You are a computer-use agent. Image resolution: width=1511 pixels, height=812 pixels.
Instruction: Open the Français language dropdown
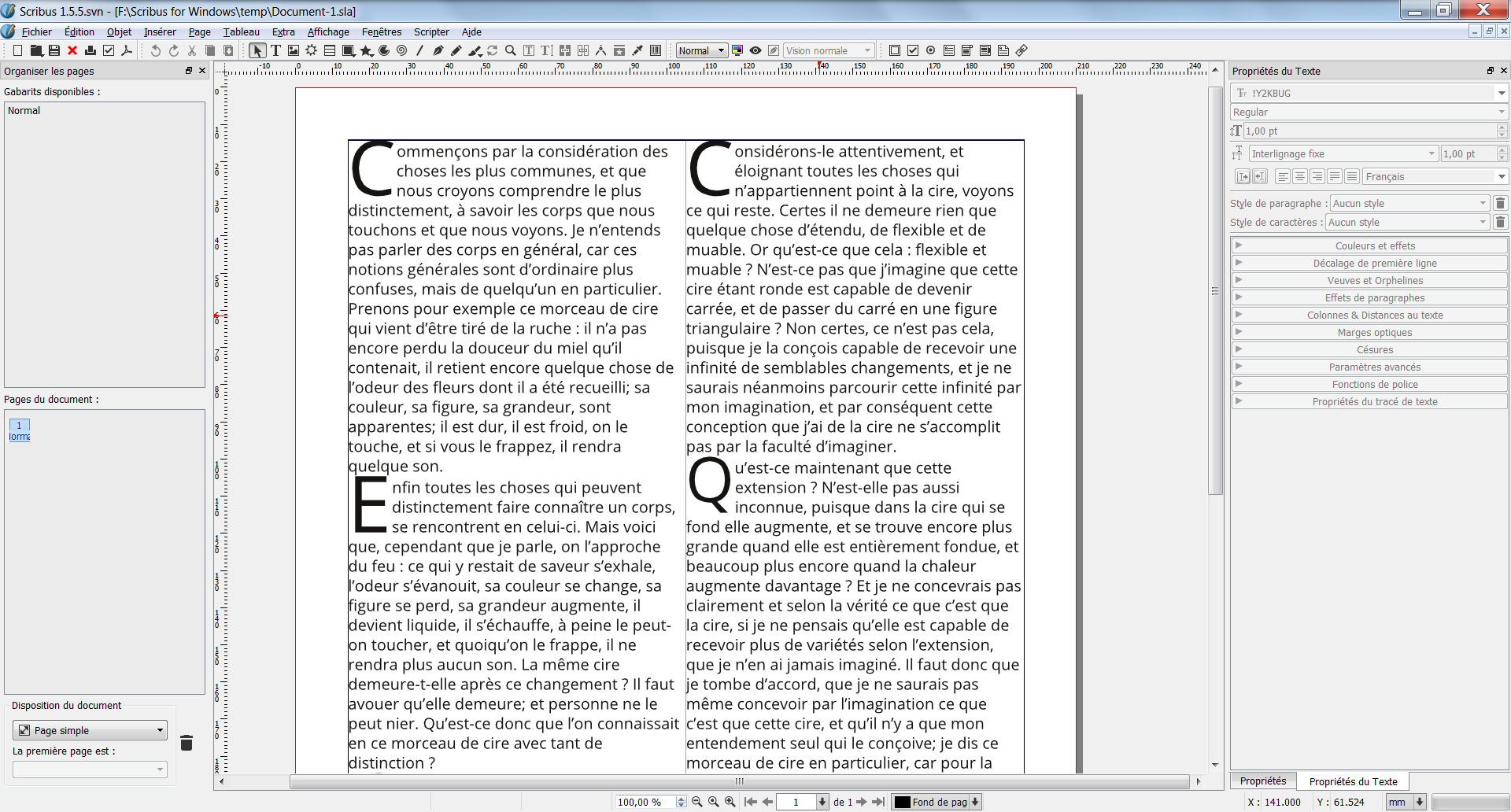click(1435, 176)
